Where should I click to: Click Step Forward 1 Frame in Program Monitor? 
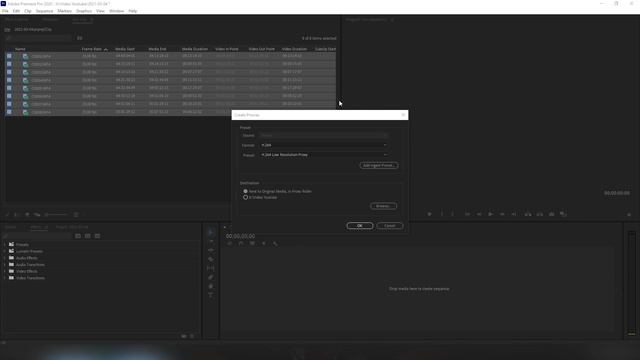coord(502,214)
